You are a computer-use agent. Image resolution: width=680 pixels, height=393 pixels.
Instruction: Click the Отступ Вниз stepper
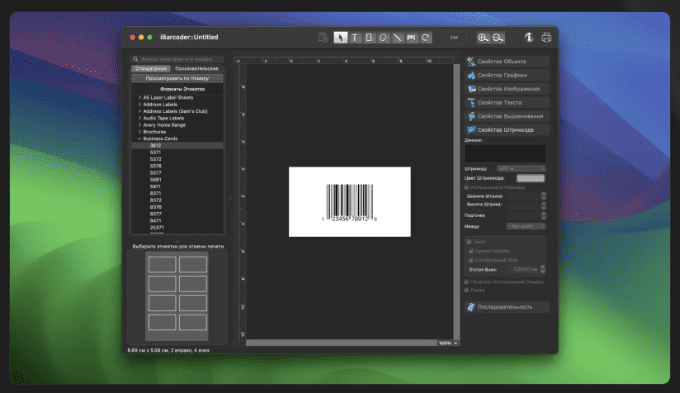[543, 269]
